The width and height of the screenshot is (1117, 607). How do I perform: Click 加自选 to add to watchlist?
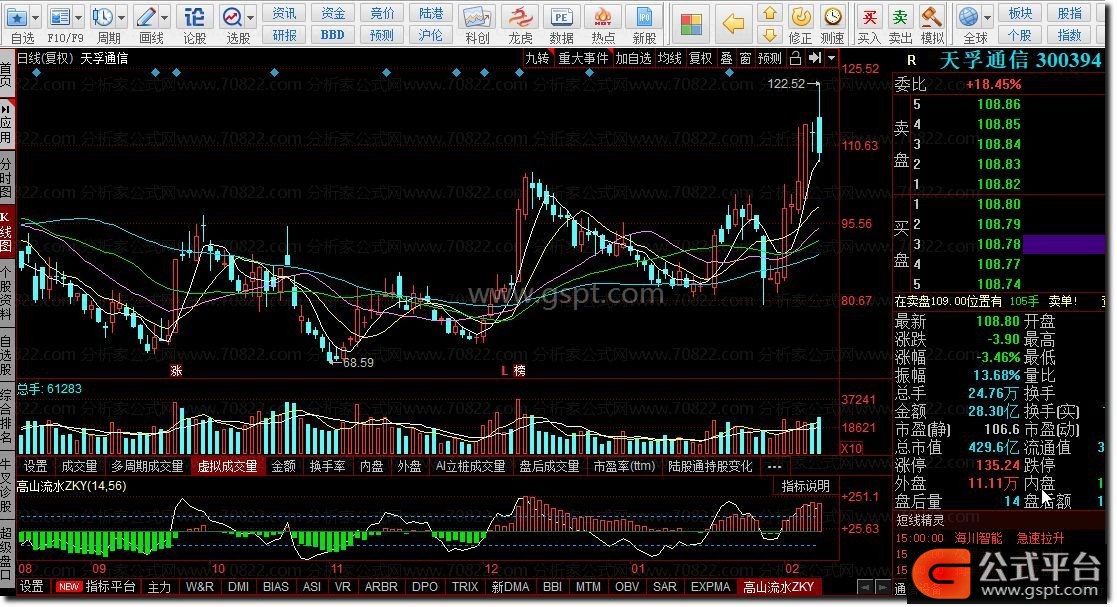[x=633, y=58]
